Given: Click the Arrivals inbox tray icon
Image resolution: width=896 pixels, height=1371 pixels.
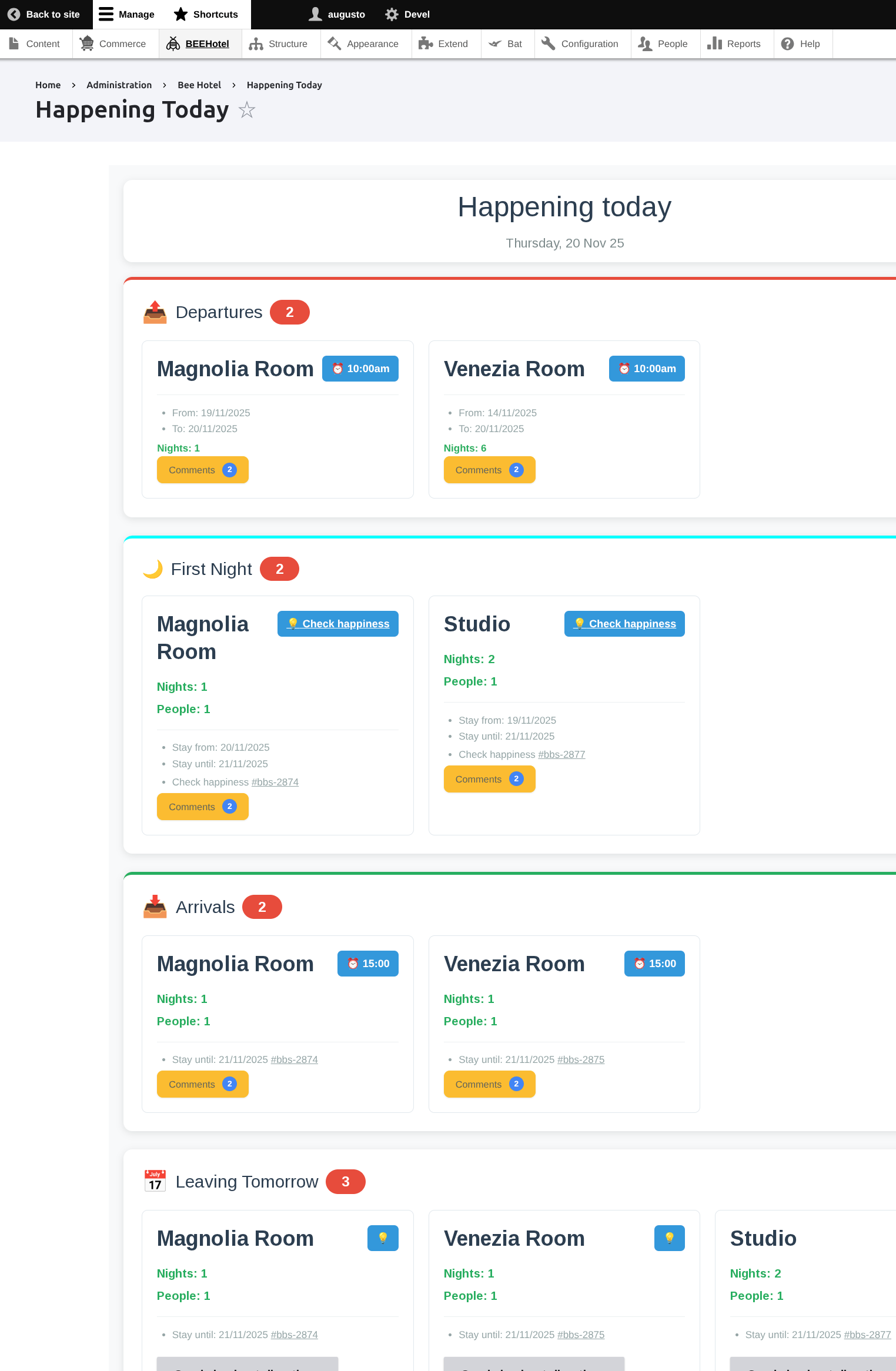Looking at the screenshot, I should point(155,907).
